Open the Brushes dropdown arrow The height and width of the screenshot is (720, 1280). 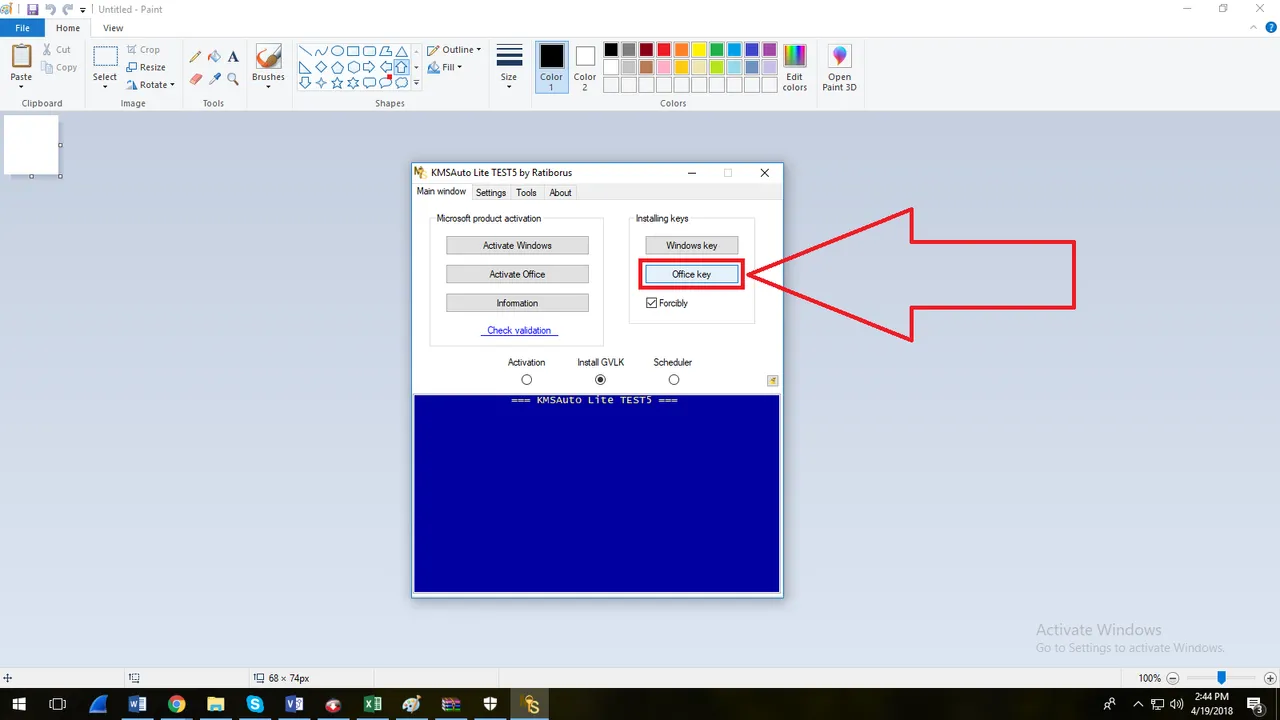(x=268, y=87)
